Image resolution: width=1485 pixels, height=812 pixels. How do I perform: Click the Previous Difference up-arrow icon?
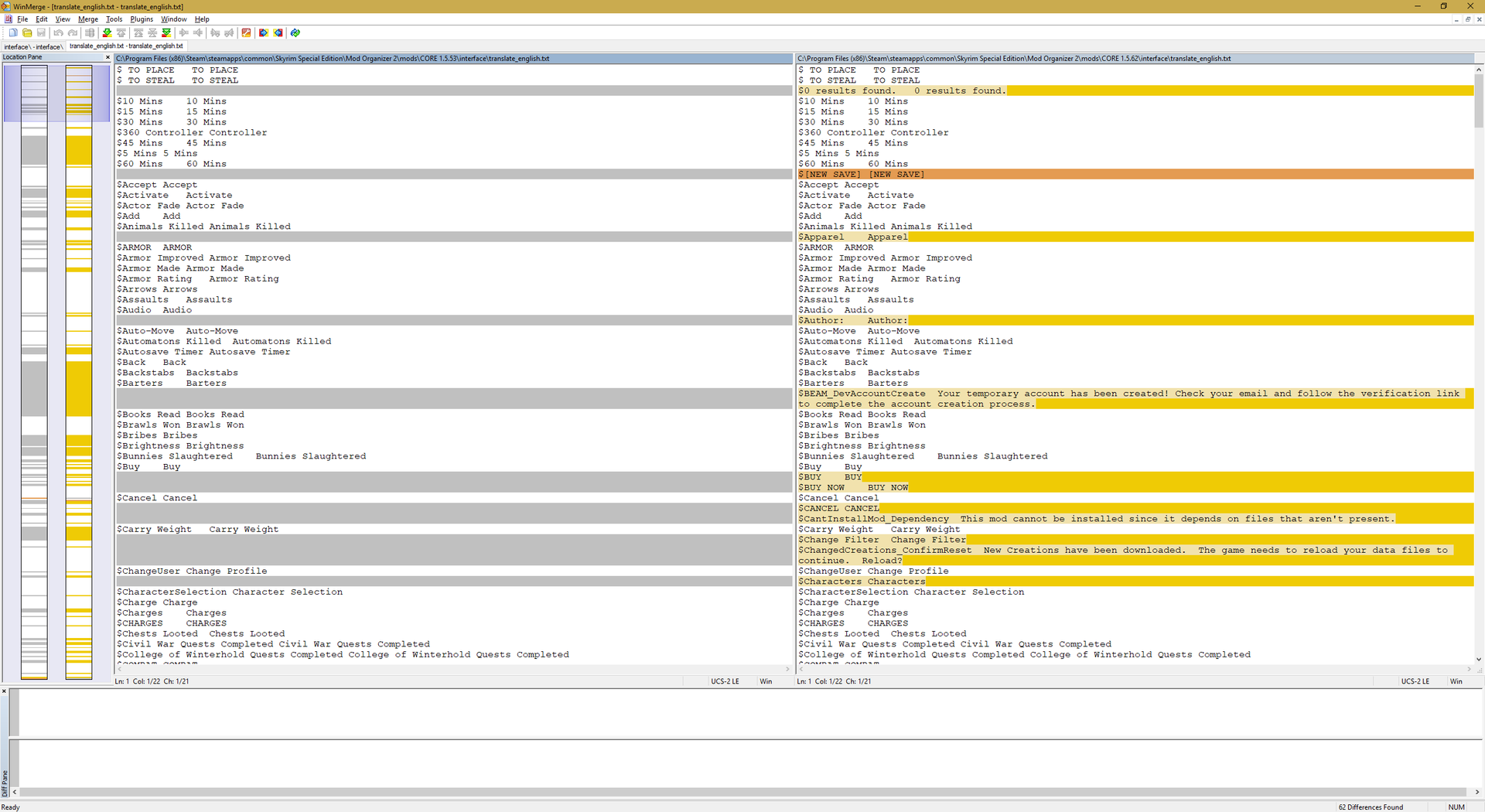[121, 32]
